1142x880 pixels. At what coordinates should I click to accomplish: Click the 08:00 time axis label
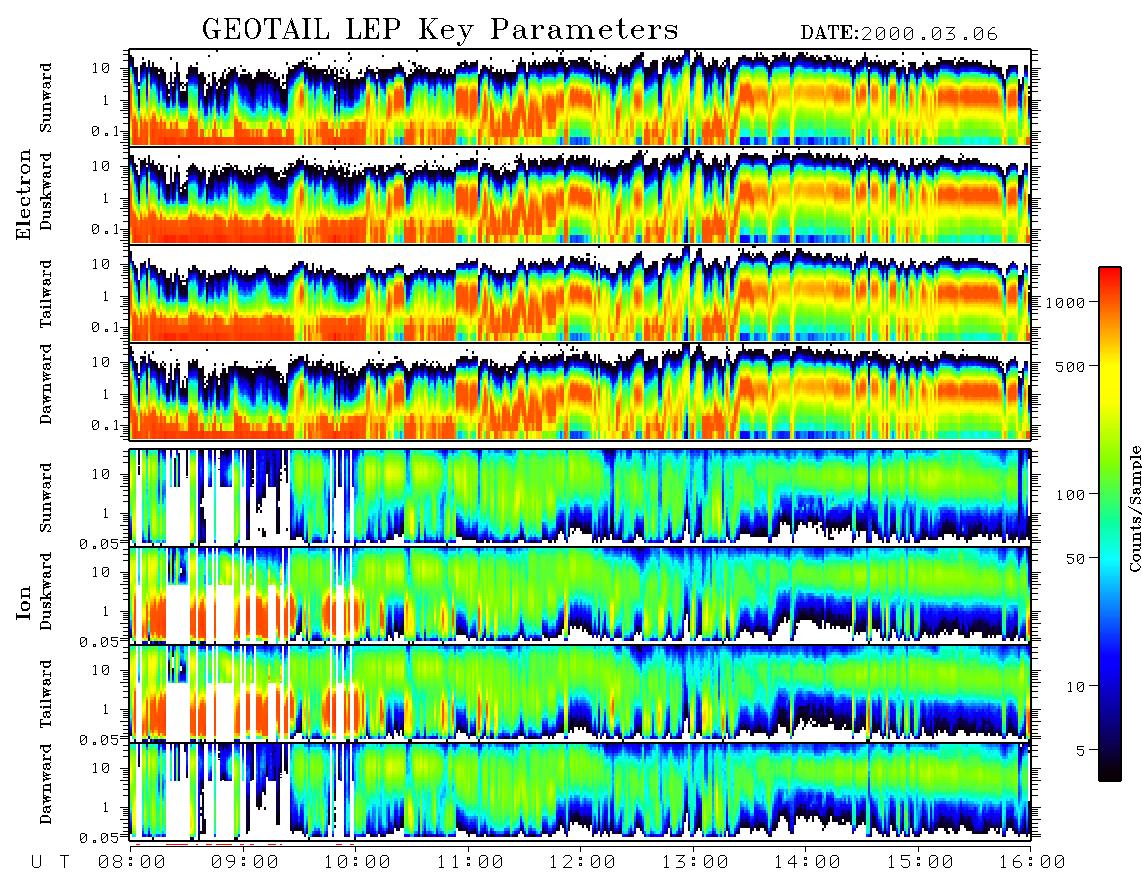point(131,863)
